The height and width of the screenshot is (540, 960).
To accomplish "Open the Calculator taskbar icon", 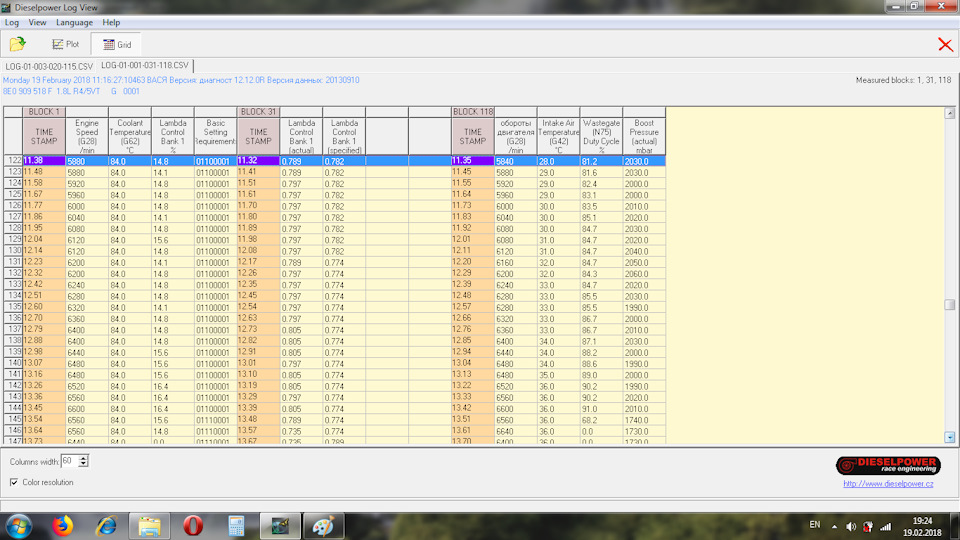I will pyautogui.click(x=236, y=526).
